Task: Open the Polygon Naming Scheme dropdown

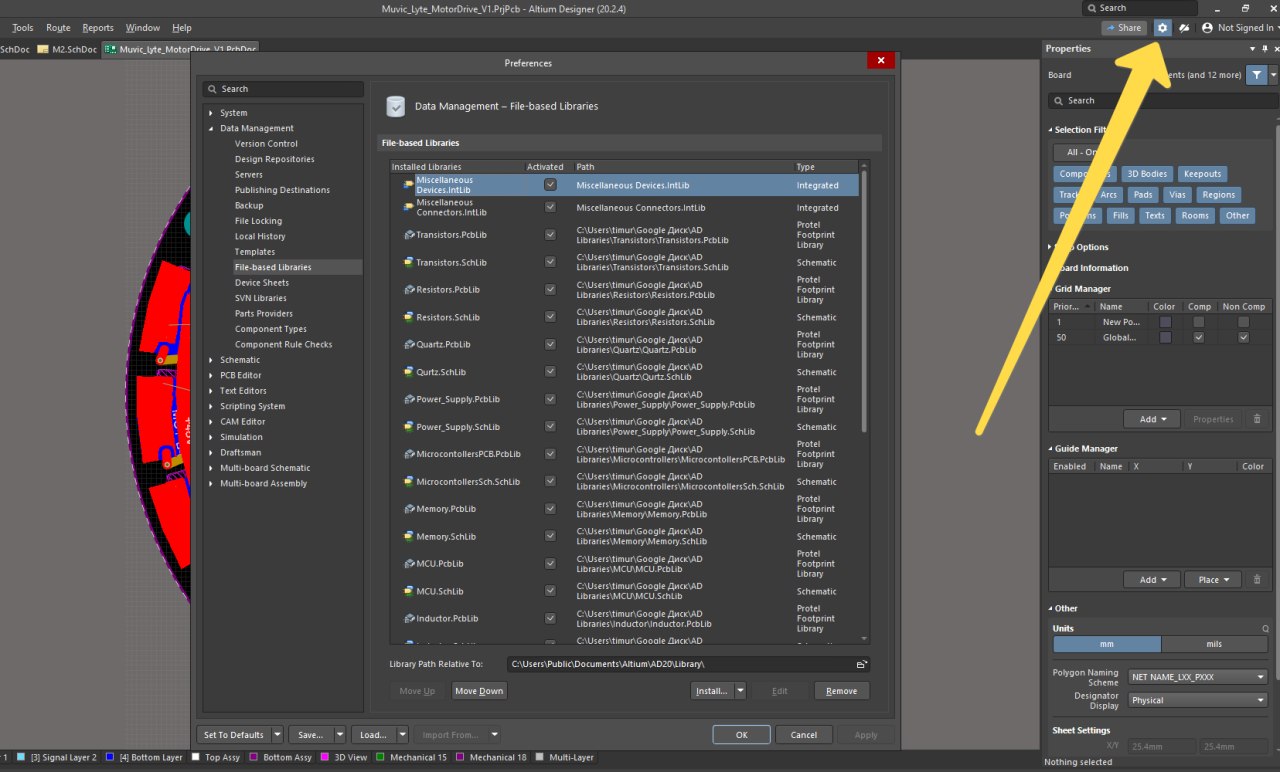Action: (x=1198, y=677)
